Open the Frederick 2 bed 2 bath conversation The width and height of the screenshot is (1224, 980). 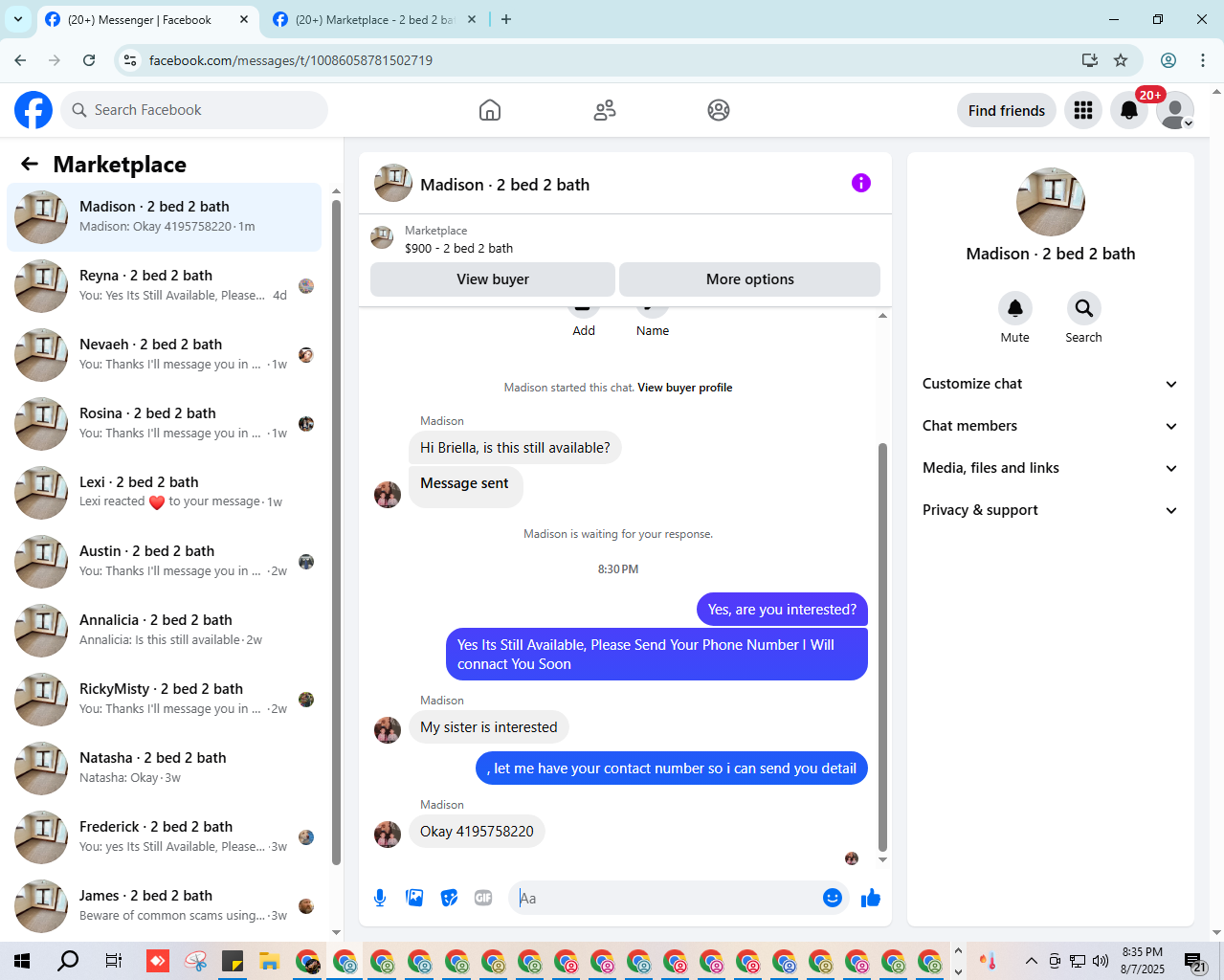click(x=165, y=837)
